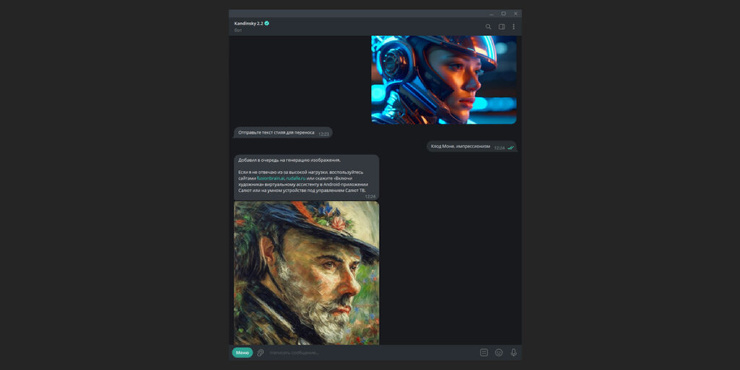Click the read checkmarks on Моне message
This screenshot has height=370, width=740.
point(511,148)
